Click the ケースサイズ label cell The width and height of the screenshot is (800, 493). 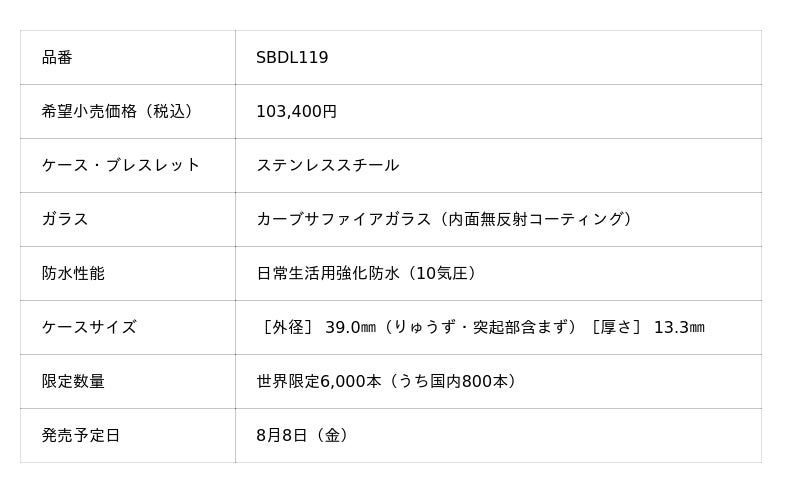[x=89, y=328]
